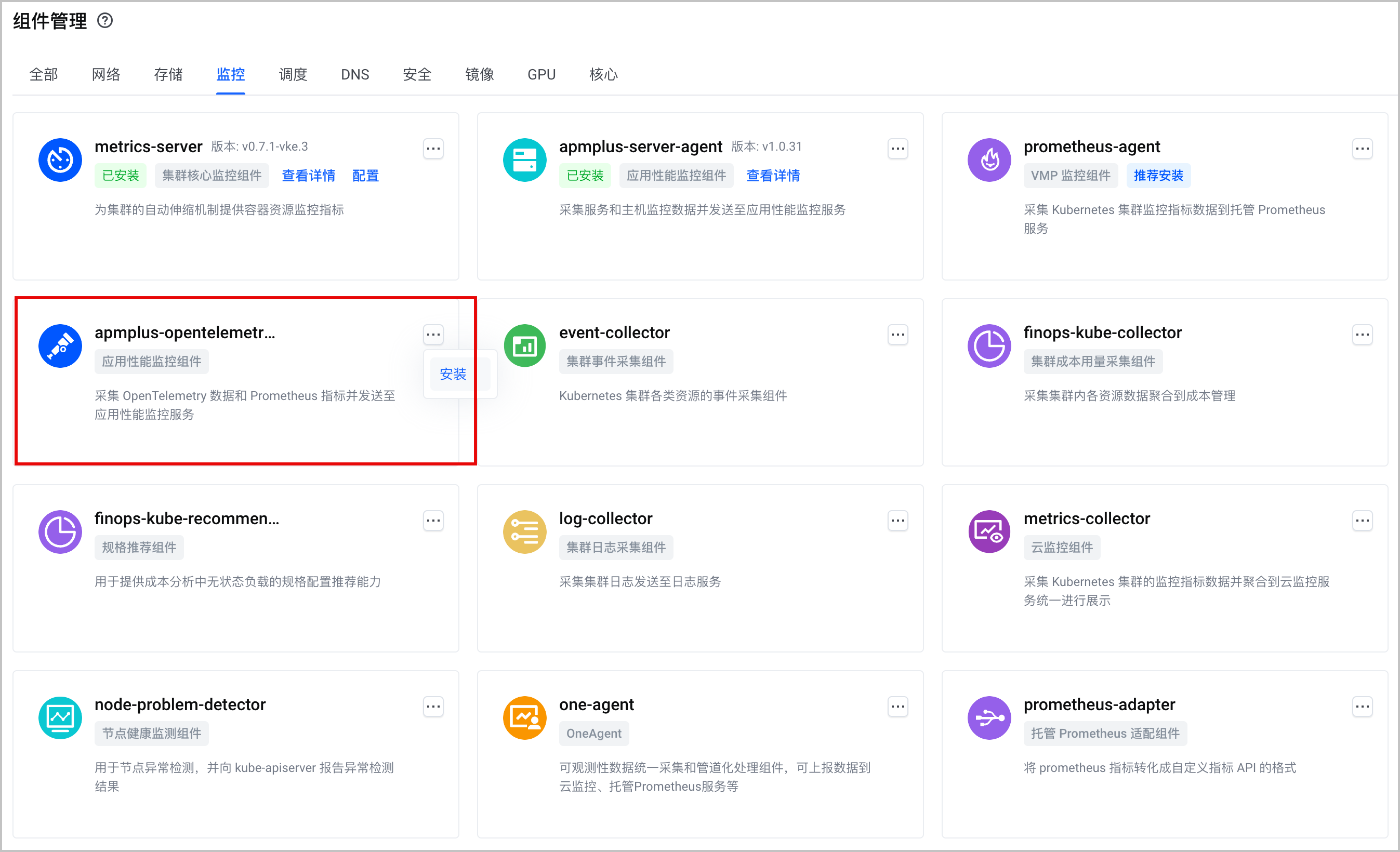Expand the log-collector ellipsis menu
Image resolution: width=1400 pixels, height=852 pixels.
(x=897, y=520)
